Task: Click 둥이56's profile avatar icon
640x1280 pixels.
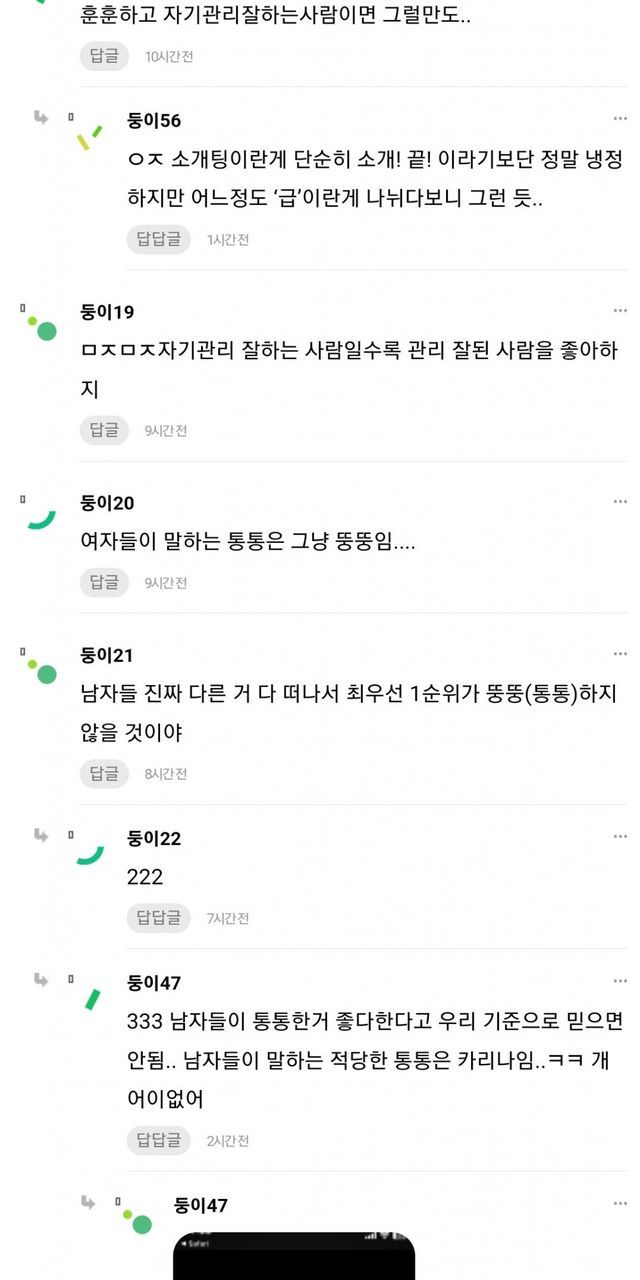Action: pos(90,136)
